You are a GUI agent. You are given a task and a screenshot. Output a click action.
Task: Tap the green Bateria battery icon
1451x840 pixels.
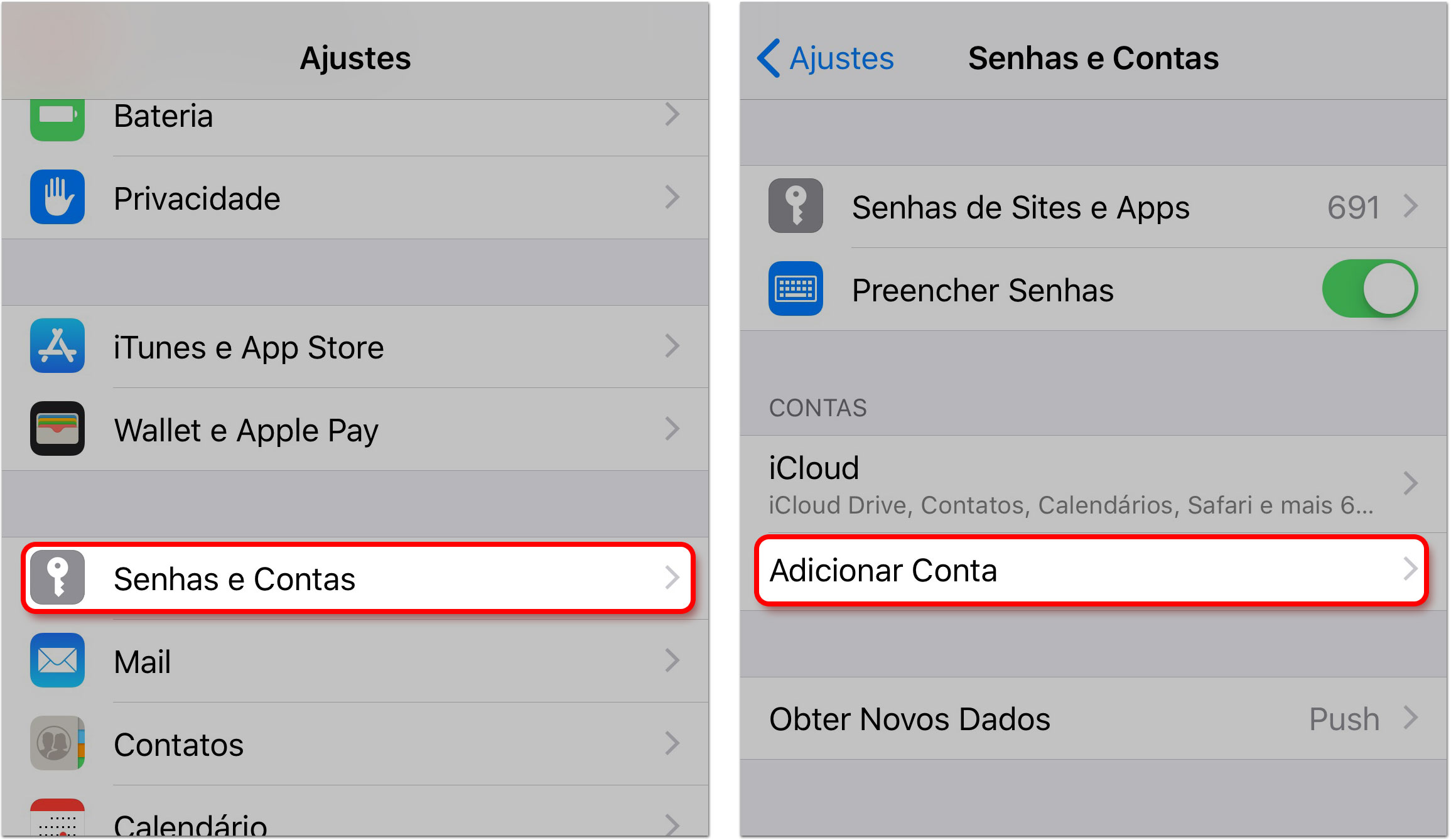(x=57, y=119)
